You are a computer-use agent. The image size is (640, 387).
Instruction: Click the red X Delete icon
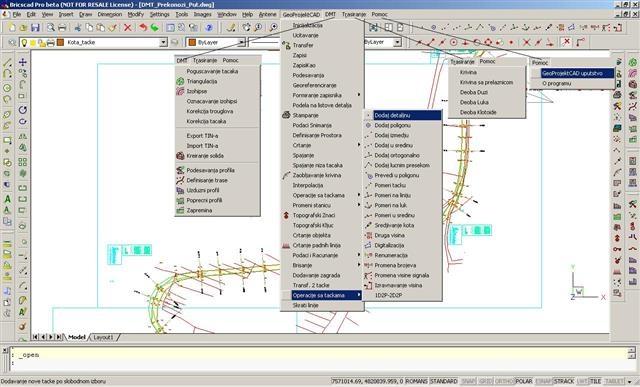click(128, 28)
